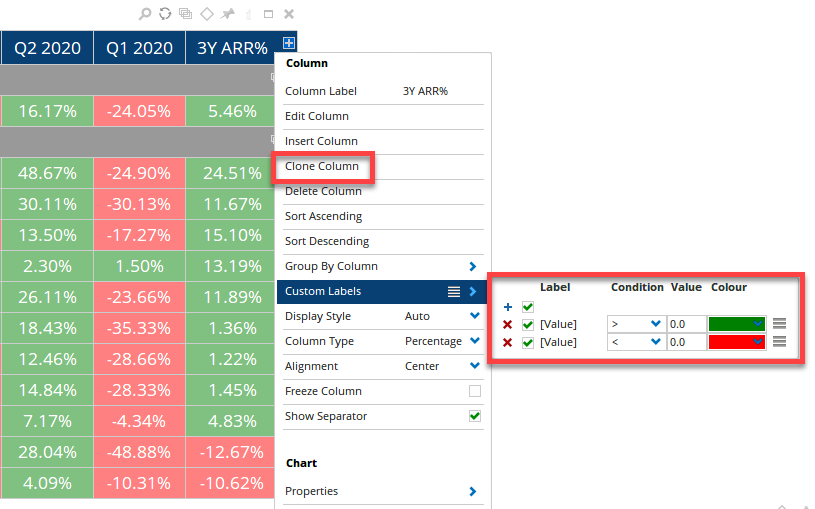Add a new custom label with plus icon
815x509 pixels.
(508, 307)
